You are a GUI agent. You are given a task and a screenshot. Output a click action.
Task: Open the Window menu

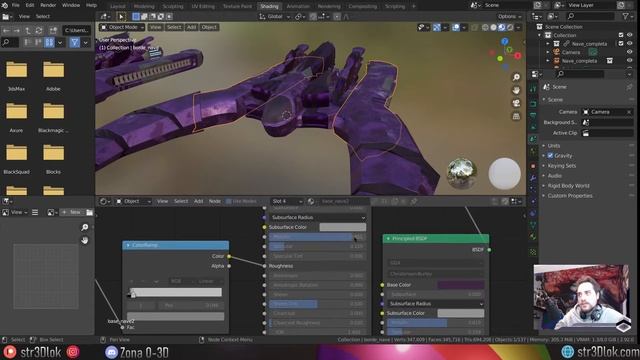tap(71, 5)
